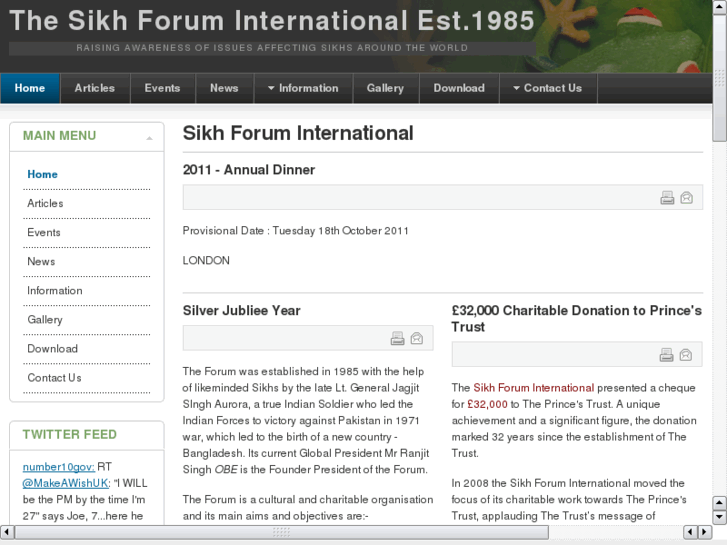Open Gallery in the Main Menu sidebar

pyautogui.click(x=45, y=320)
